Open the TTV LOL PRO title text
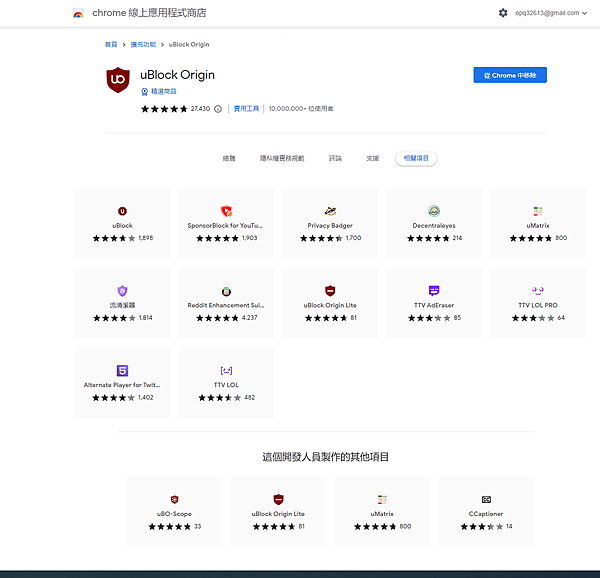This screenshot has height=578, width=600. tap(538, 305)
